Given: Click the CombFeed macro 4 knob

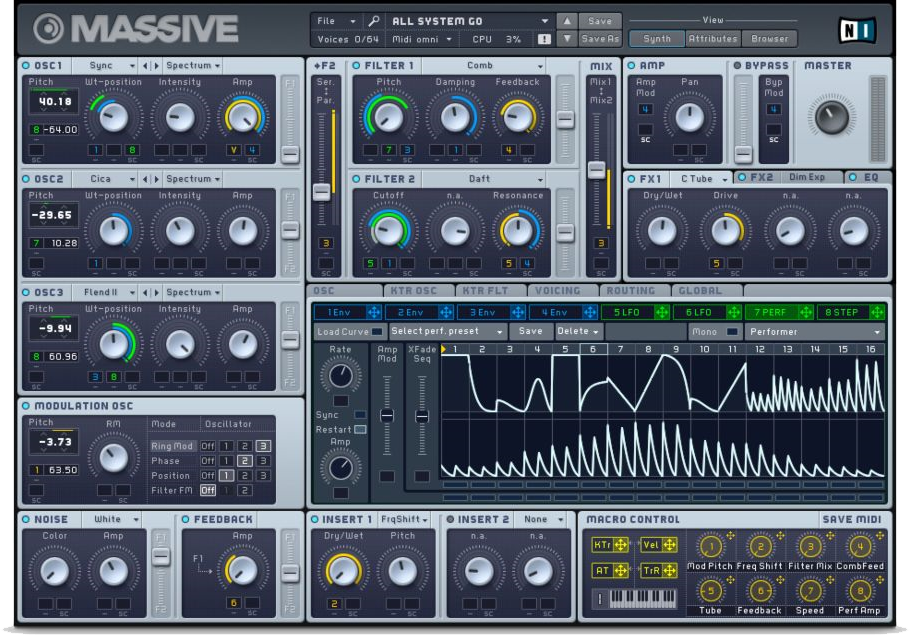Looking at the screenshot, I should coord(860,546).
